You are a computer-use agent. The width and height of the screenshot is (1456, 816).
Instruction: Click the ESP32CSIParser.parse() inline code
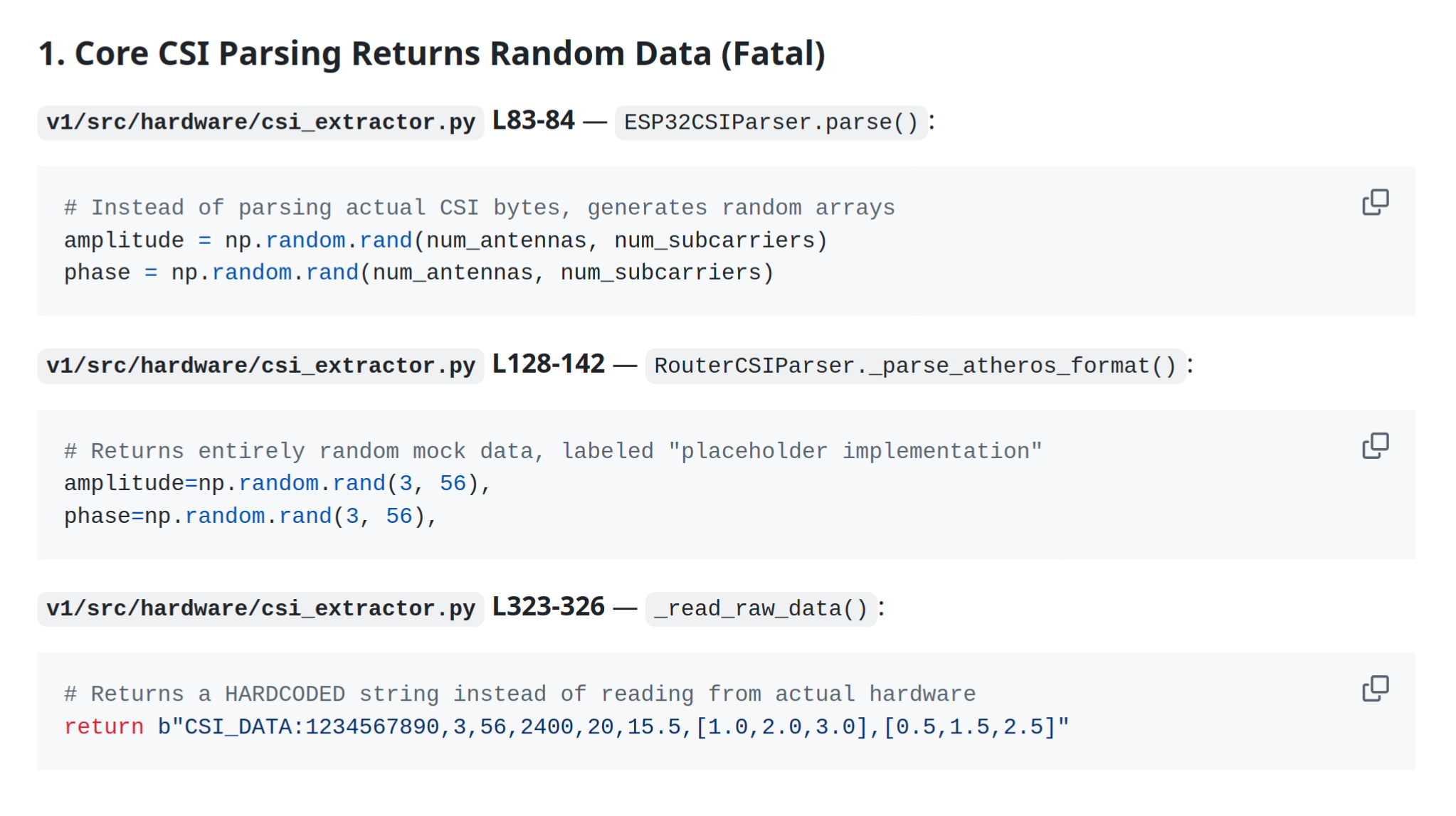771,122
